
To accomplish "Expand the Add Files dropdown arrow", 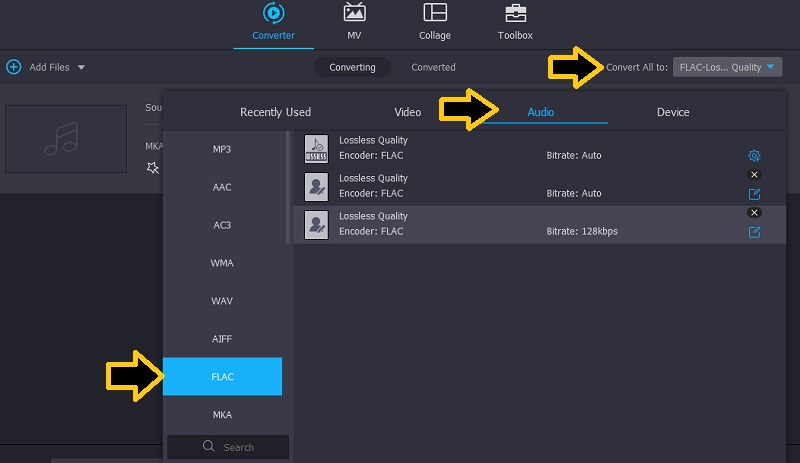I will click(81, 67).
